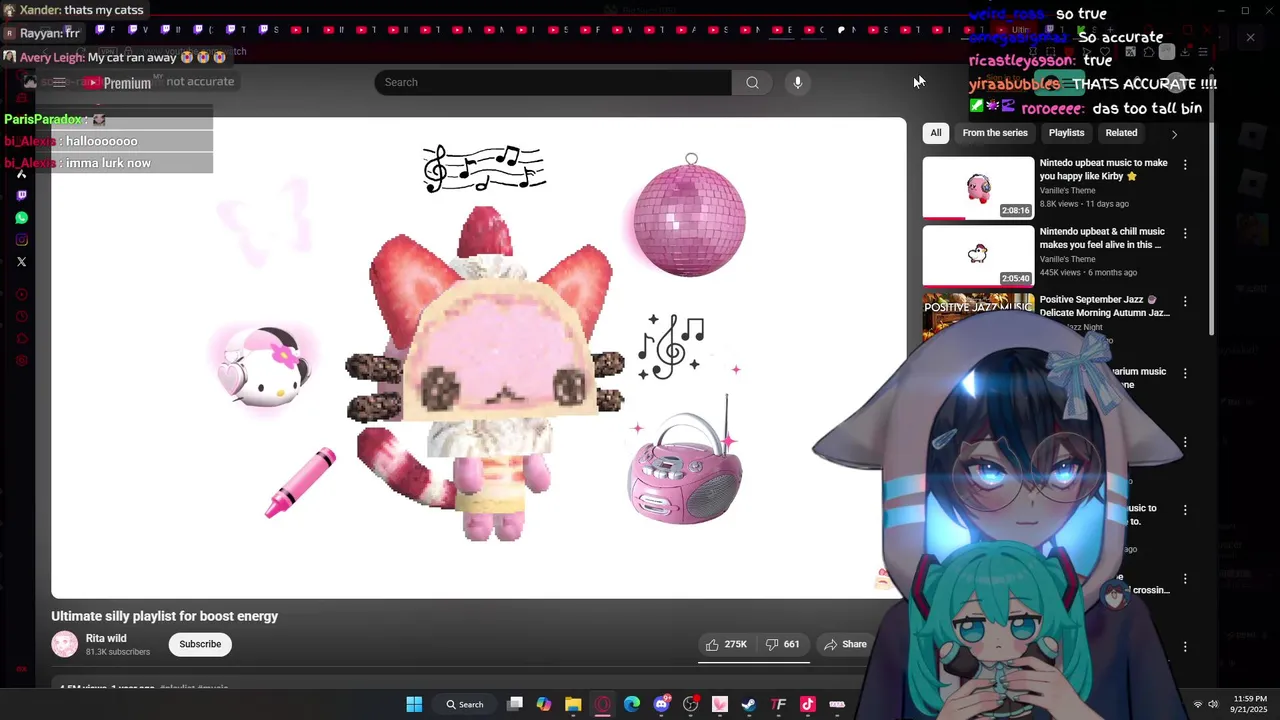This screenshot has height=720, width=1280.
Task: Click the Subscribe button
Action: tap(200, 644)
